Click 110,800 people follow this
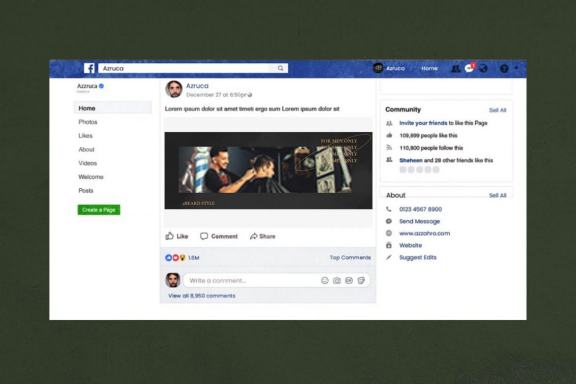Screen dimensions: 576x384 tap(431, 148)
